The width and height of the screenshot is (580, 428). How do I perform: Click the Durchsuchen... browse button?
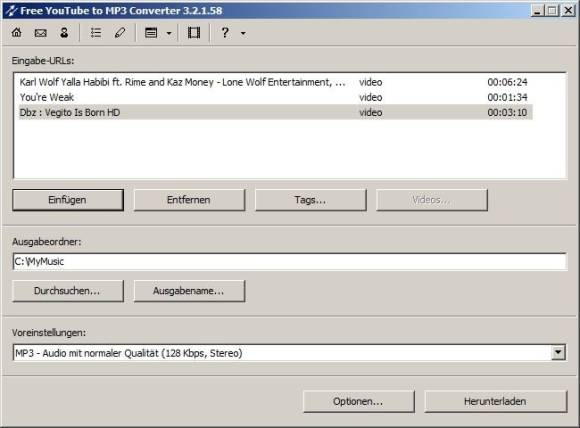coord(68,291)
